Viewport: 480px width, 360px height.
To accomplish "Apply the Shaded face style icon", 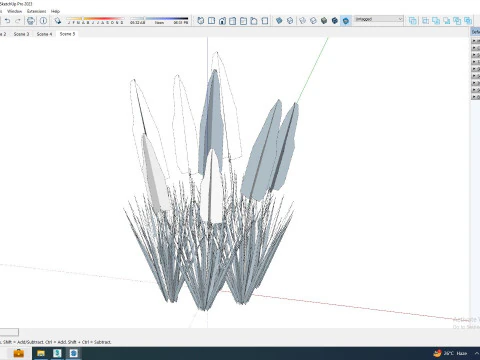I will pos(324,21).
